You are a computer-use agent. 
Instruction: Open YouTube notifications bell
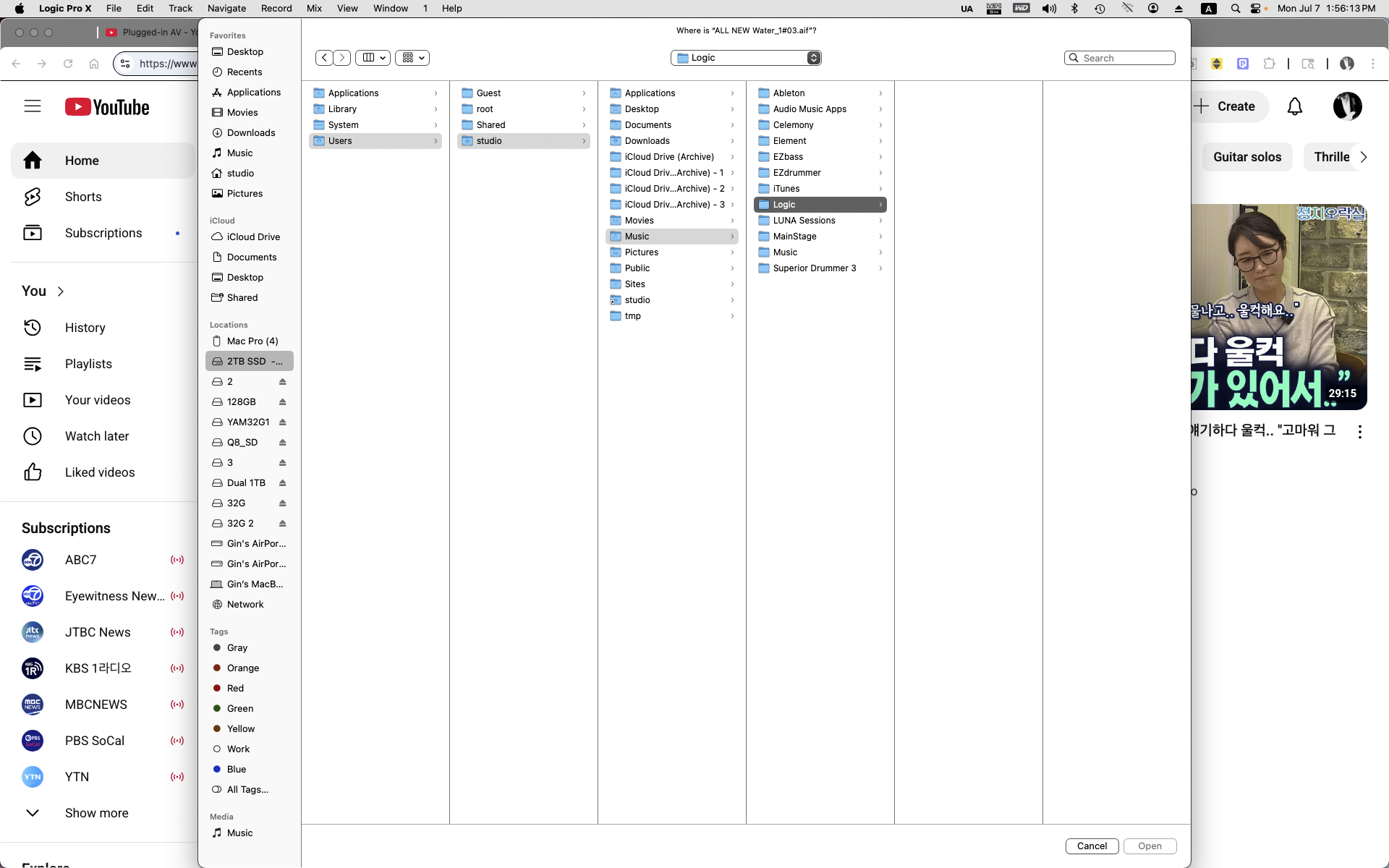[1294, 107]
